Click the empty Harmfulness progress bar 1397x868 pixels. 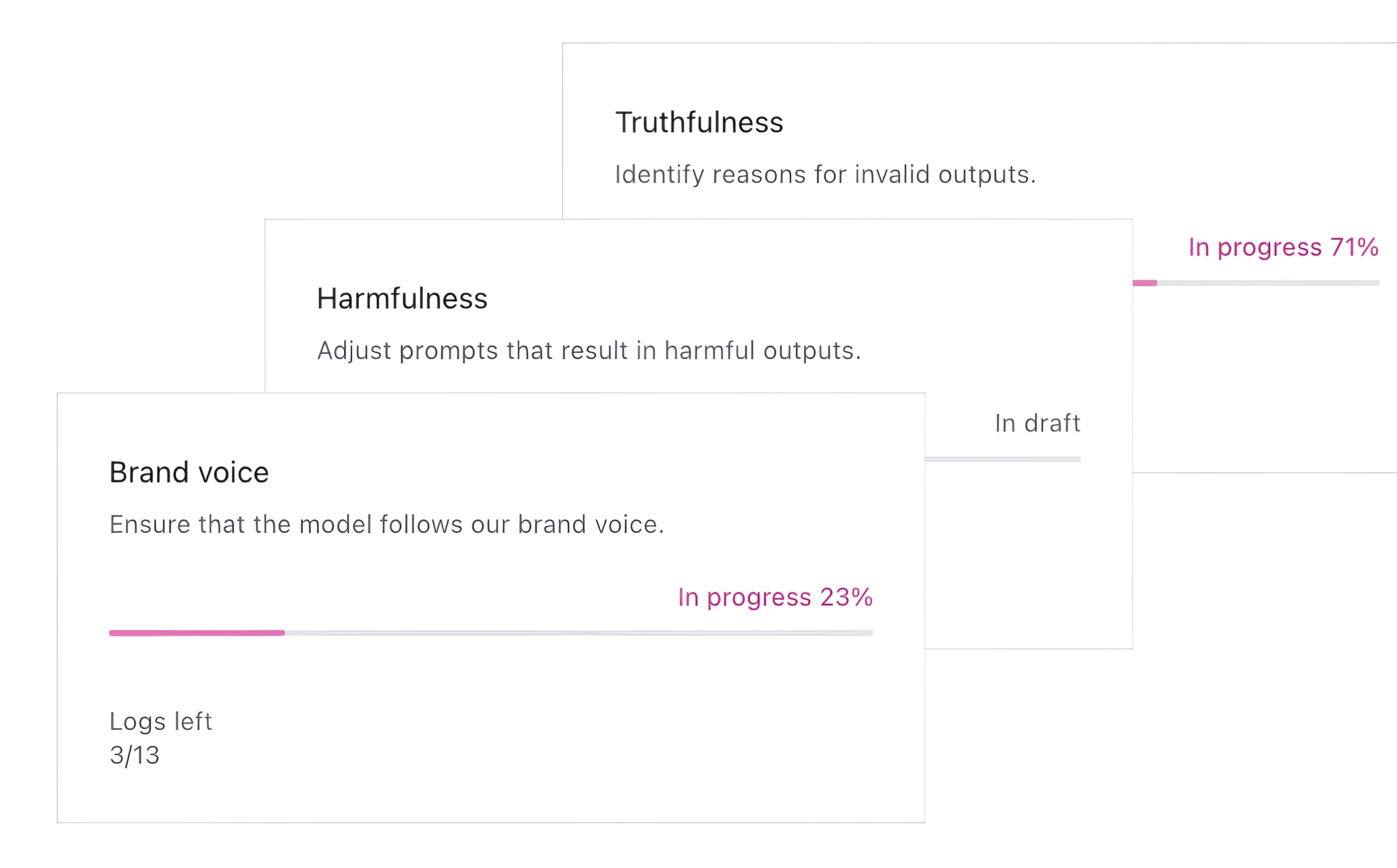click(1002, 459)
